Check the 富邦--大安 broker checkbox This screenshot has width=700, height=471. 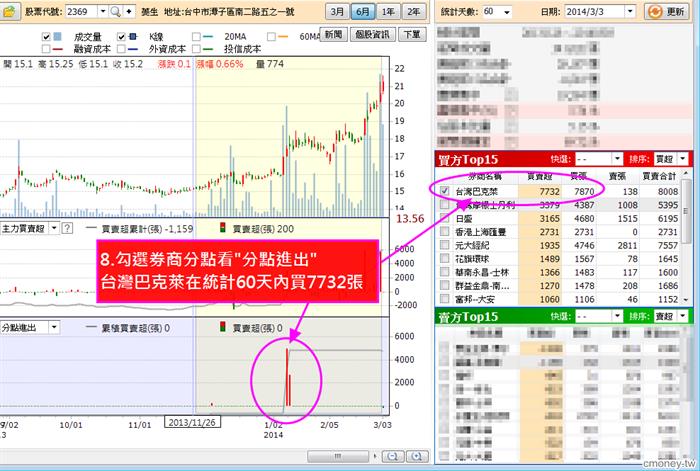point(445,299)
